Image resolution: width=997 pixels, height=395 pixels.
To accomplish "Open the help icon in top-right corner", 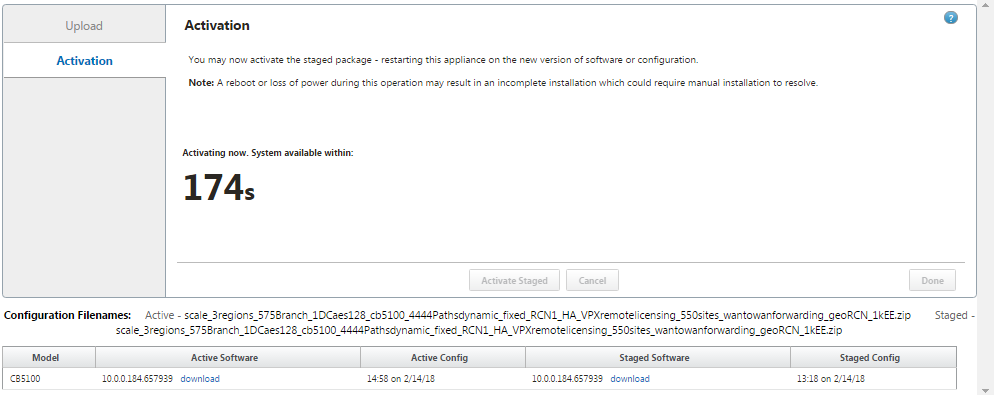I will [x=951, y=18].
